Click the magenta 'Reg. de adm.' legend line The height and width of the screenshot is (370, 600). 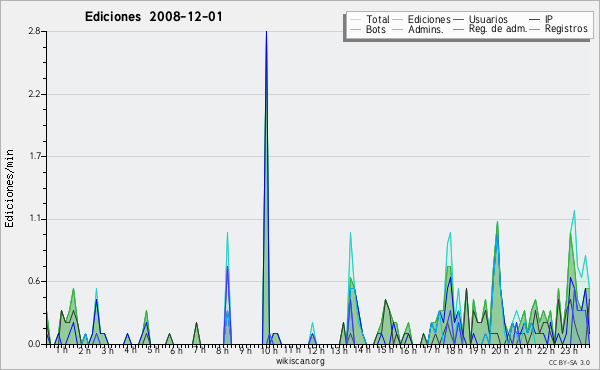point(458,29)
